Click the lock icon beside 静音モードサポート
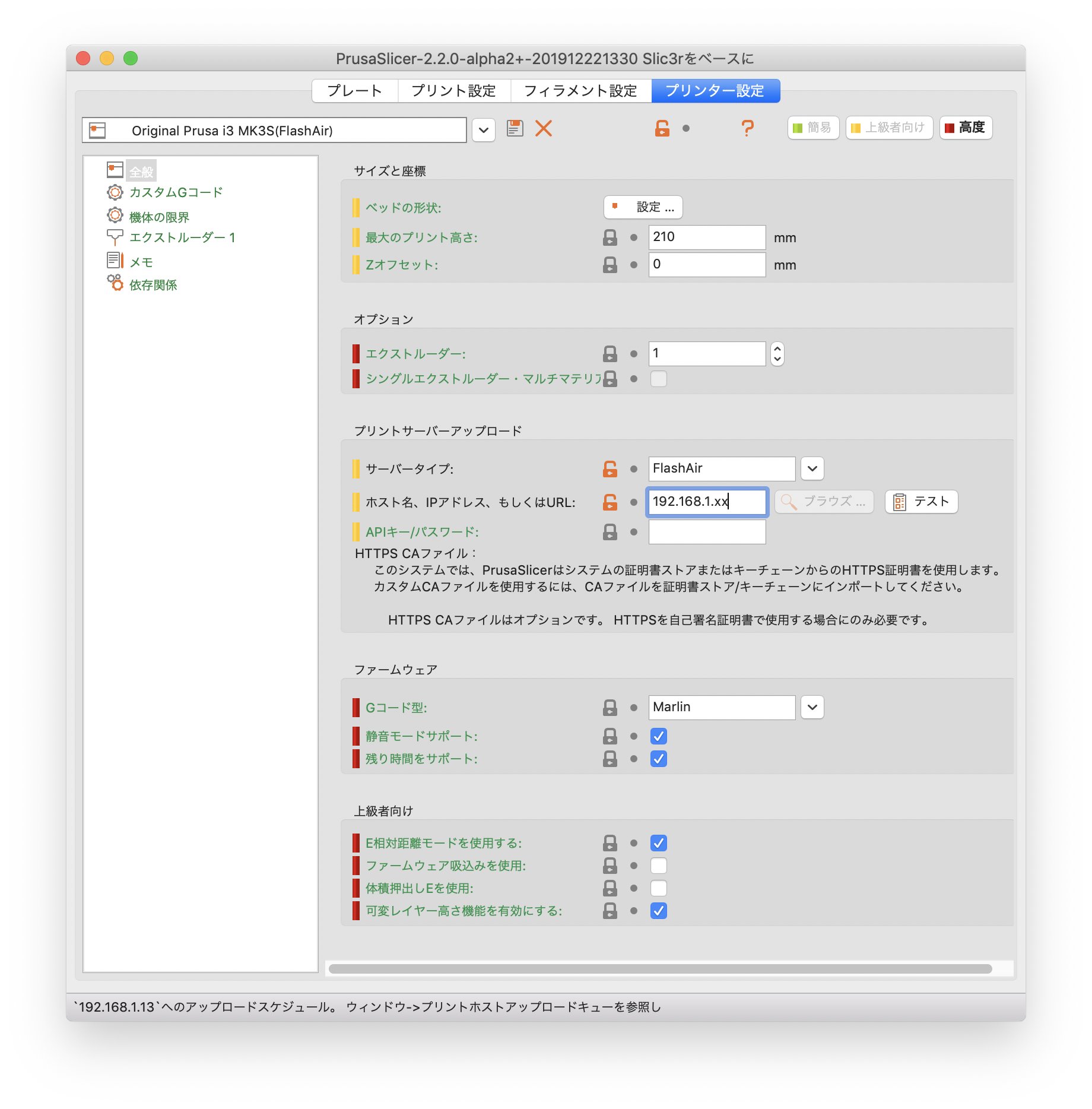The width and height of the screenshot is (1092, 1109). 610,736
